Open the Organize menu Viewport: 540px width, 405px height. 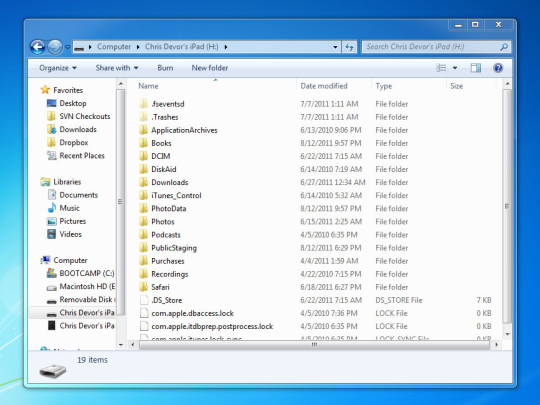[x=58, y=68]
